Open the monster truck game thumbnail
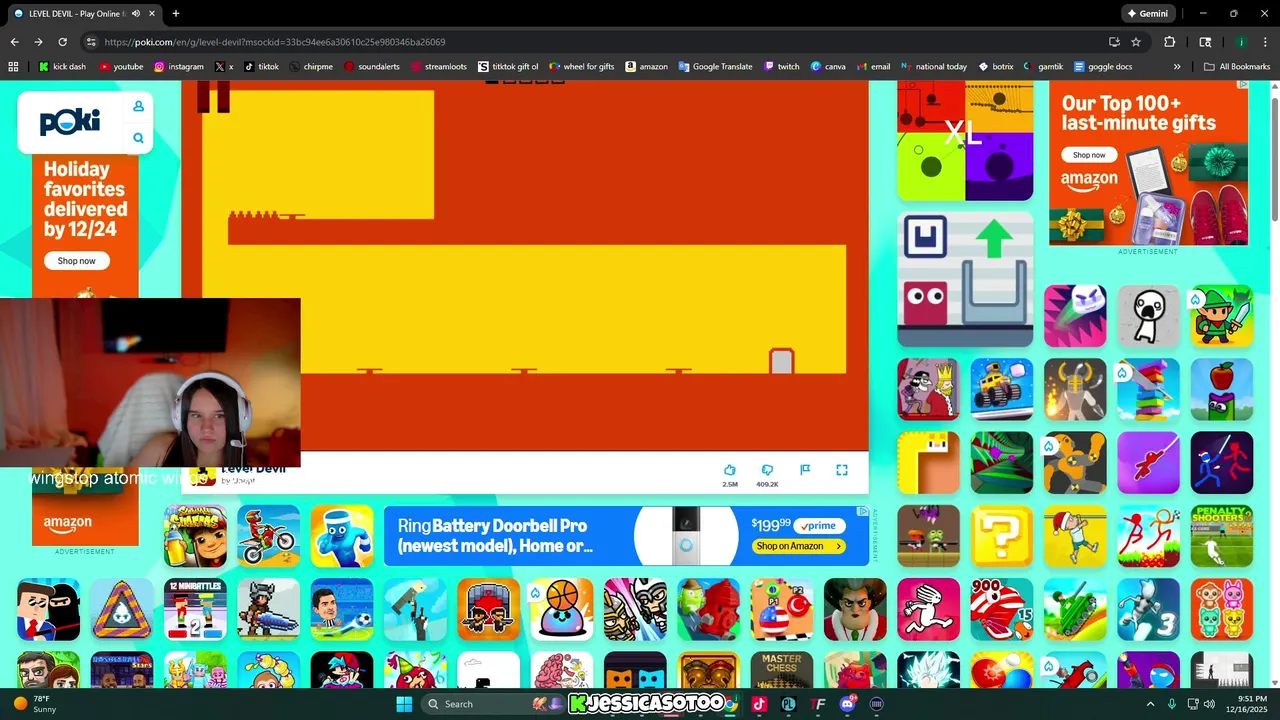Screen dimensions: 1280x720 pyautogui.click(x=1002, y=389)
